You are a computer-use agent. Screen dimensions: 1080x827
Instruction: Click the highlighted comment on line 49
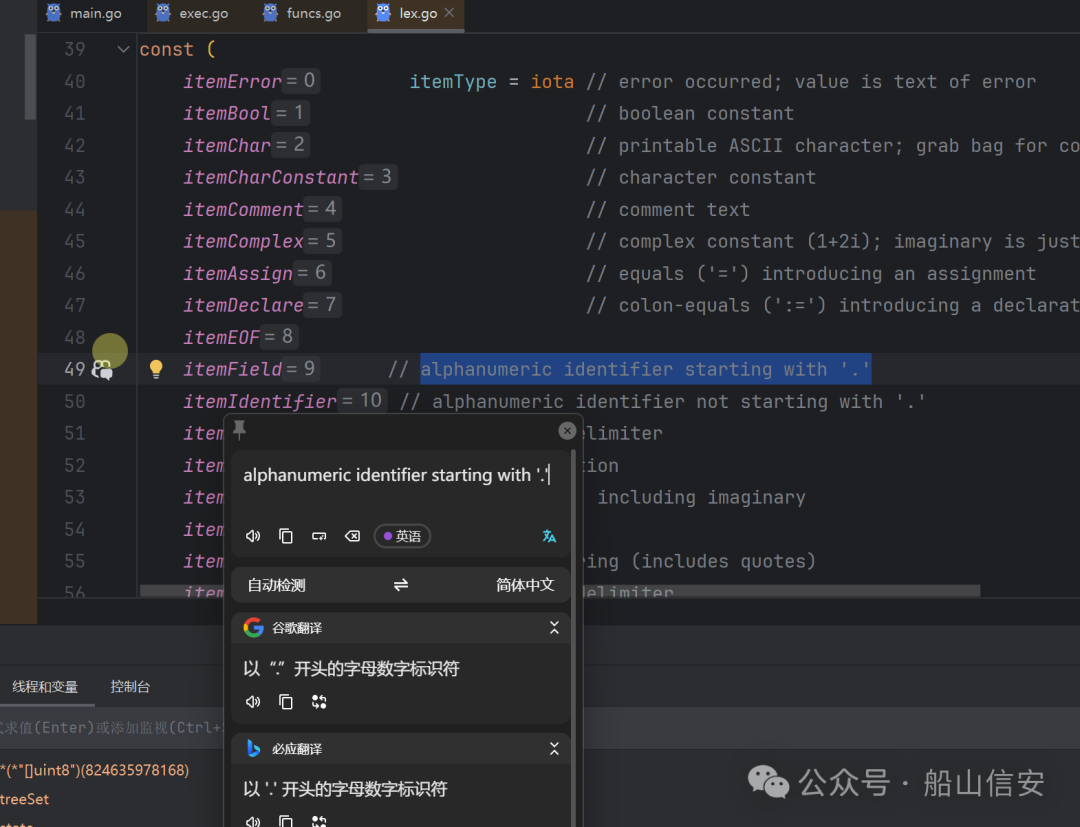coord(645,370)
